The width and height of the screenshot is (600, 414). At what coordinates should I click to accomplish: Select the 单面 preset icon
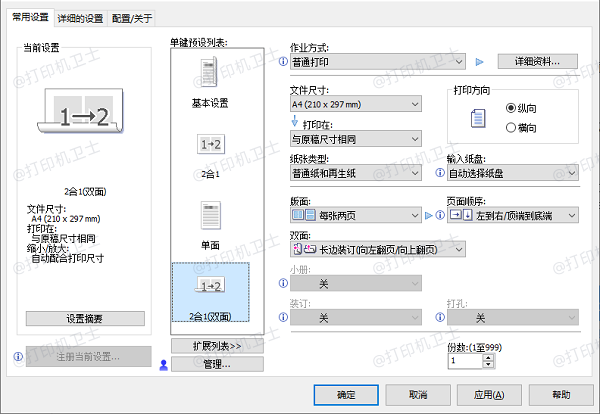[x=211, y=215]
